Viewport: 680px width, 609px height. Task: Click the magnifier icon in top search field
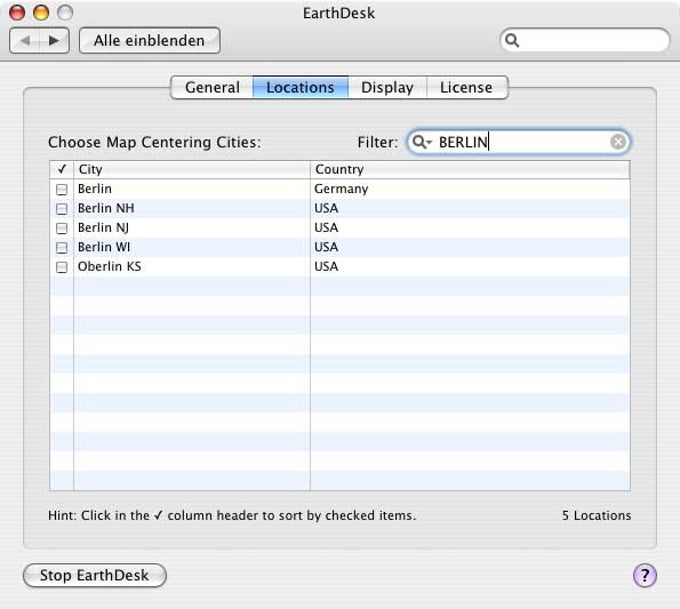pos(512,40)
